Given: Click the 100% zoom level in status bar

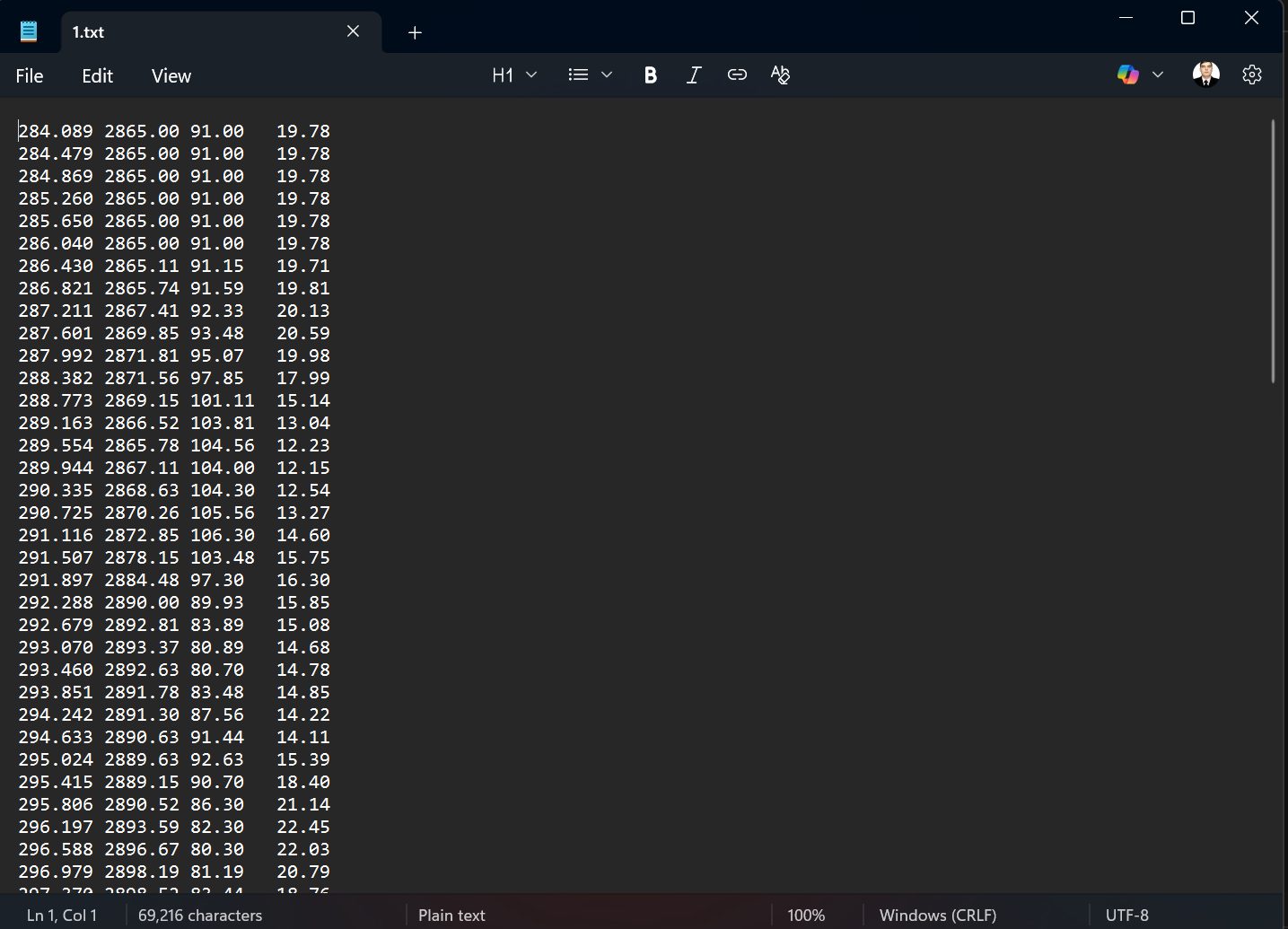Looking at the screenshot, I should point(806,916).
